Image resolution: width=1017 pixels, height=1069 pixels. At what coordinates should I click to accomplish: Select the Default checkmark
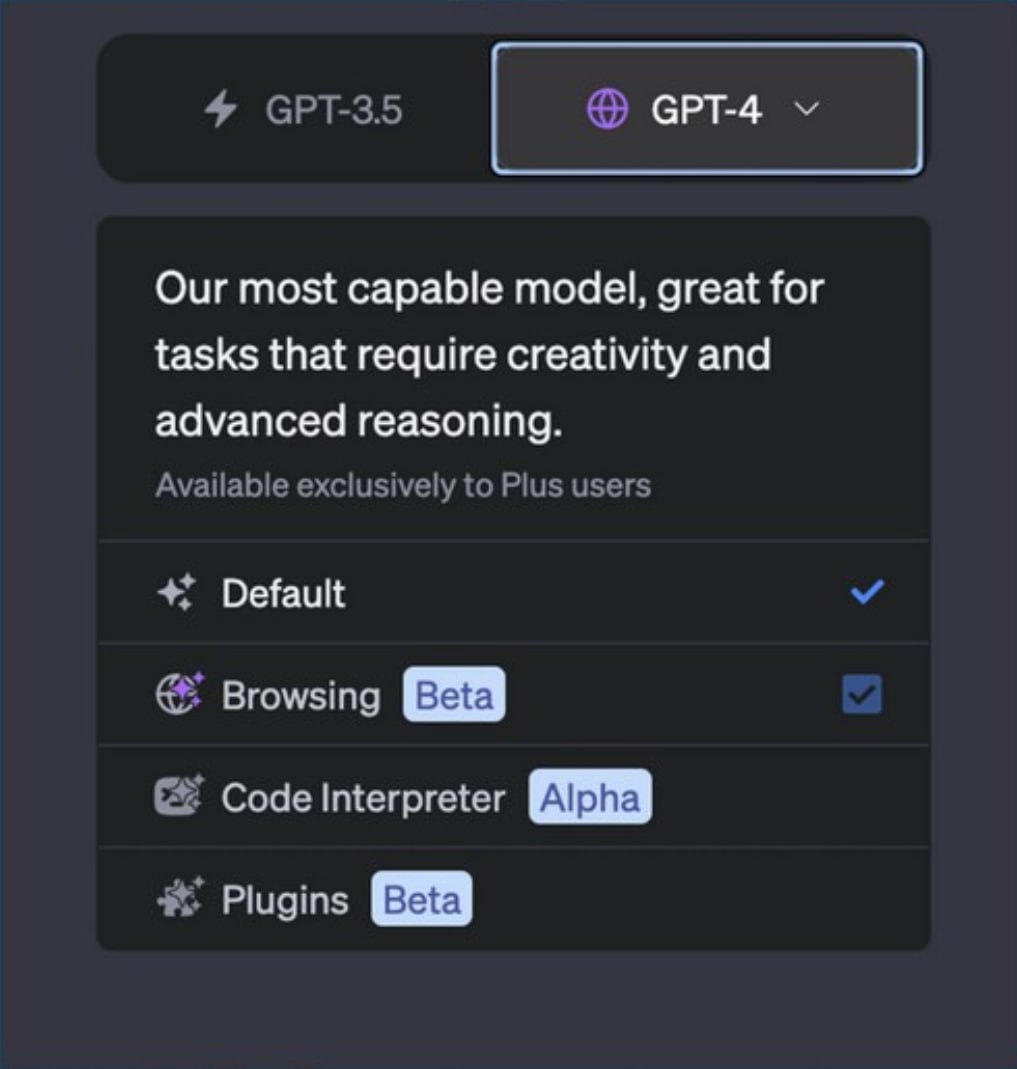click(866, 592)
